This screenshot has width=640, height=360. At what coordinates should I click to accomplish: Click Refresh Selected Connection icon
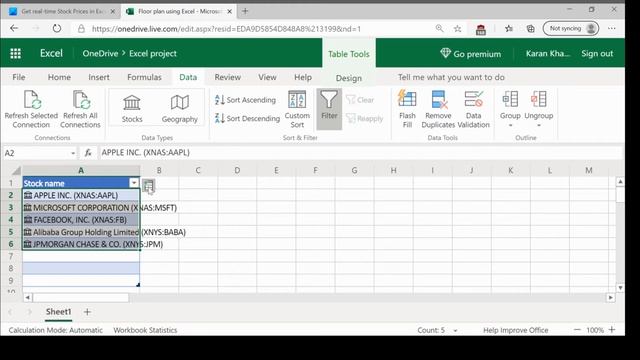click(31, 109)
